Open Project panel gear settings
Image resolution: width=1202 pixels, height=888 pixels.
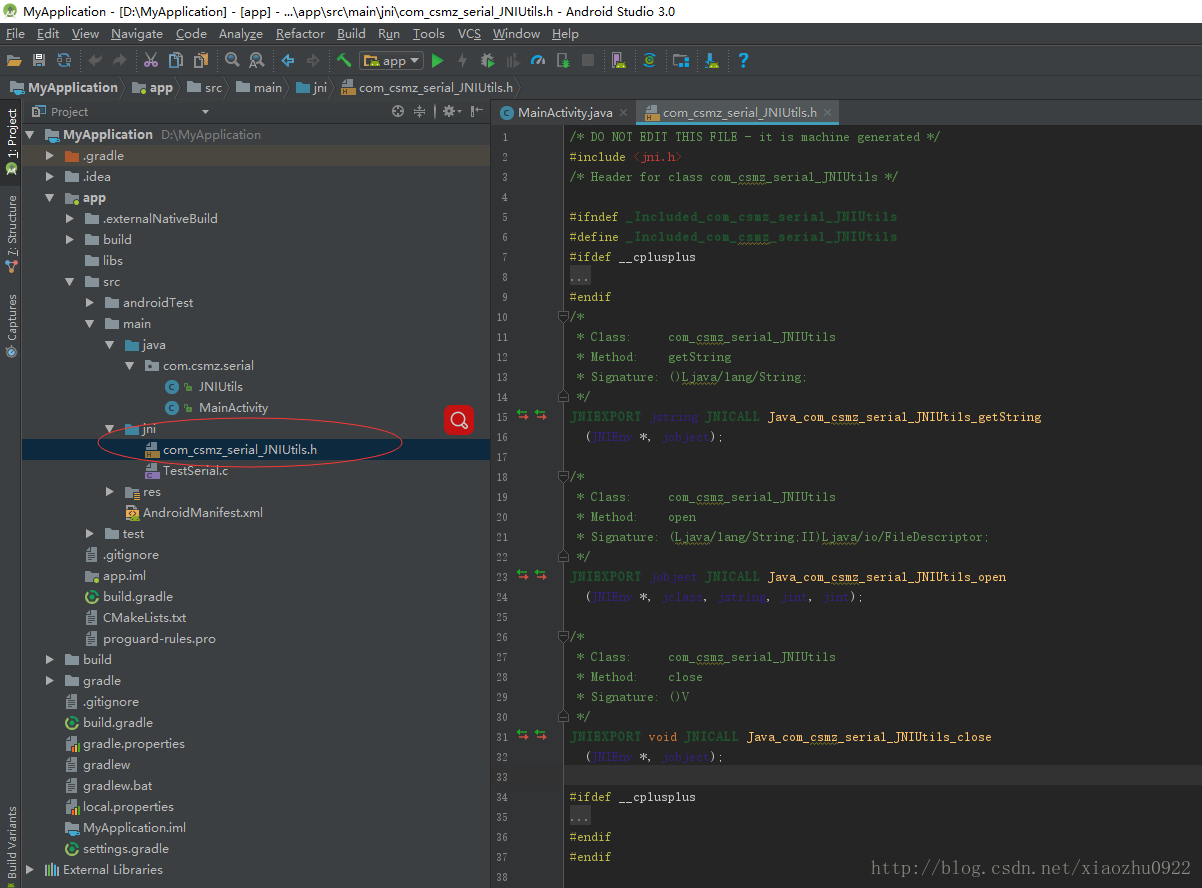450,111
